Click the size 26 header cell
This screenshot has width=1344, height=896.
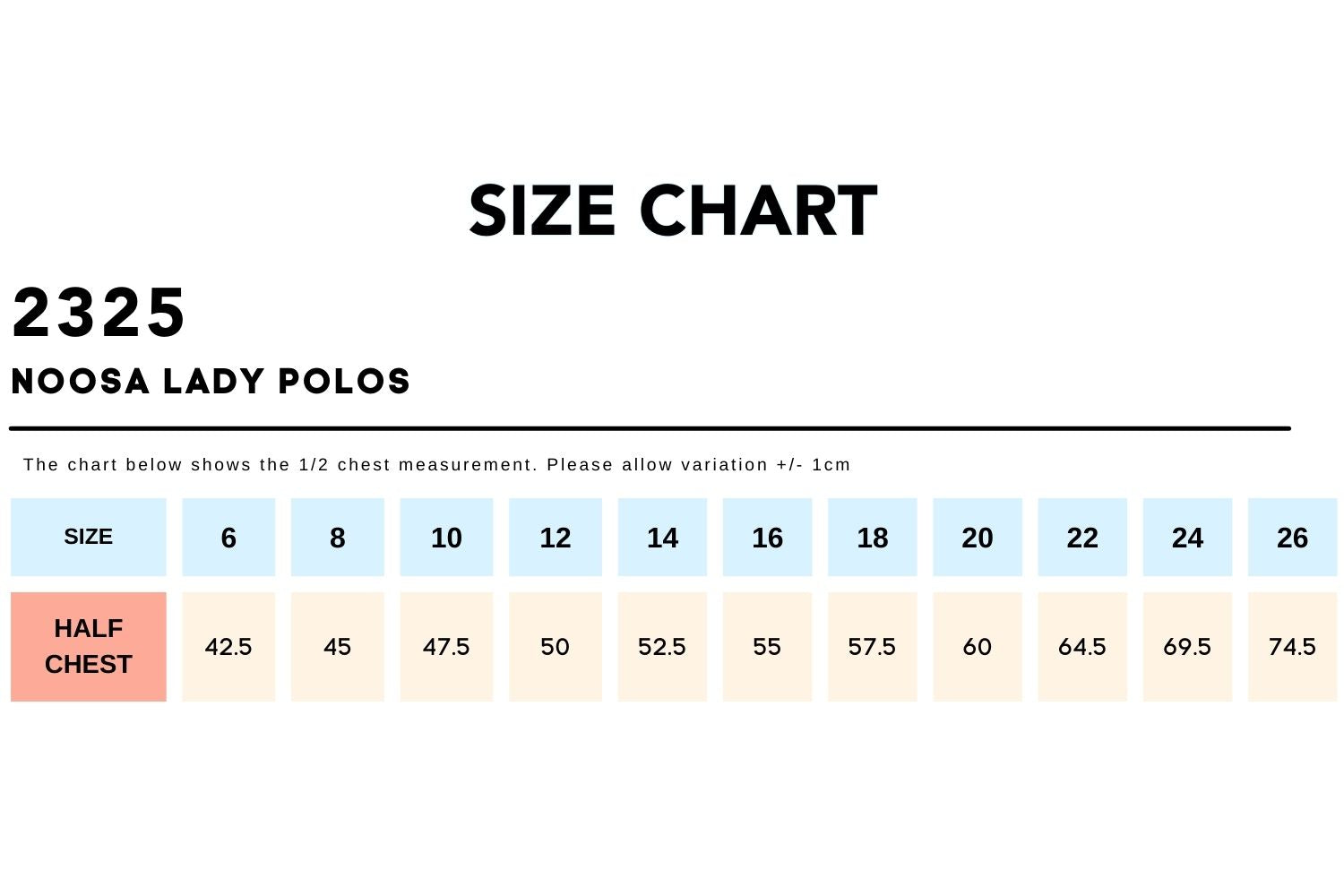click(1292, 538)
